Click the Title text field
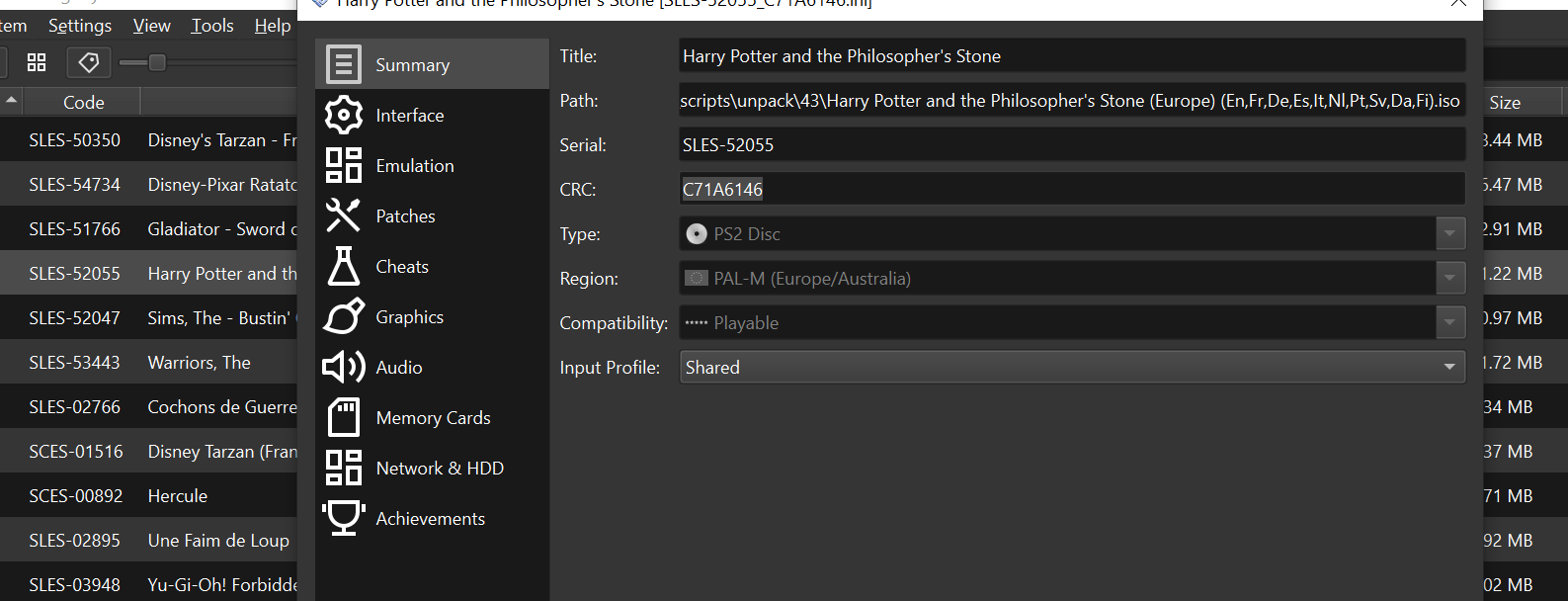The image size is (1568, 601). coord(1072,56)
